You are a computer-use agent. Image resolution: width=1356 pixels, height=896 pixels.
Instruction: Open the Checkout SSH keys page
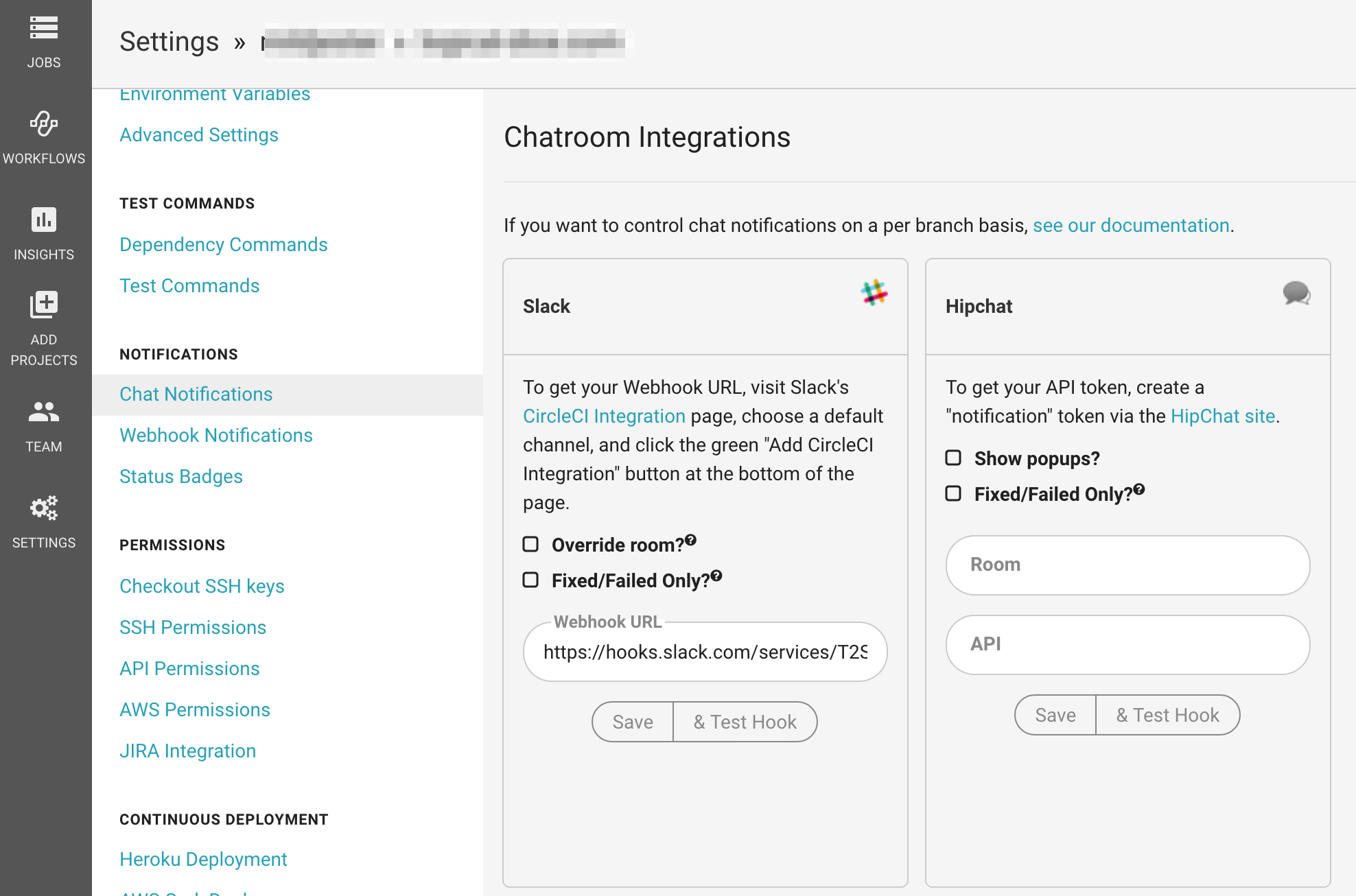[x=202, y=586]
